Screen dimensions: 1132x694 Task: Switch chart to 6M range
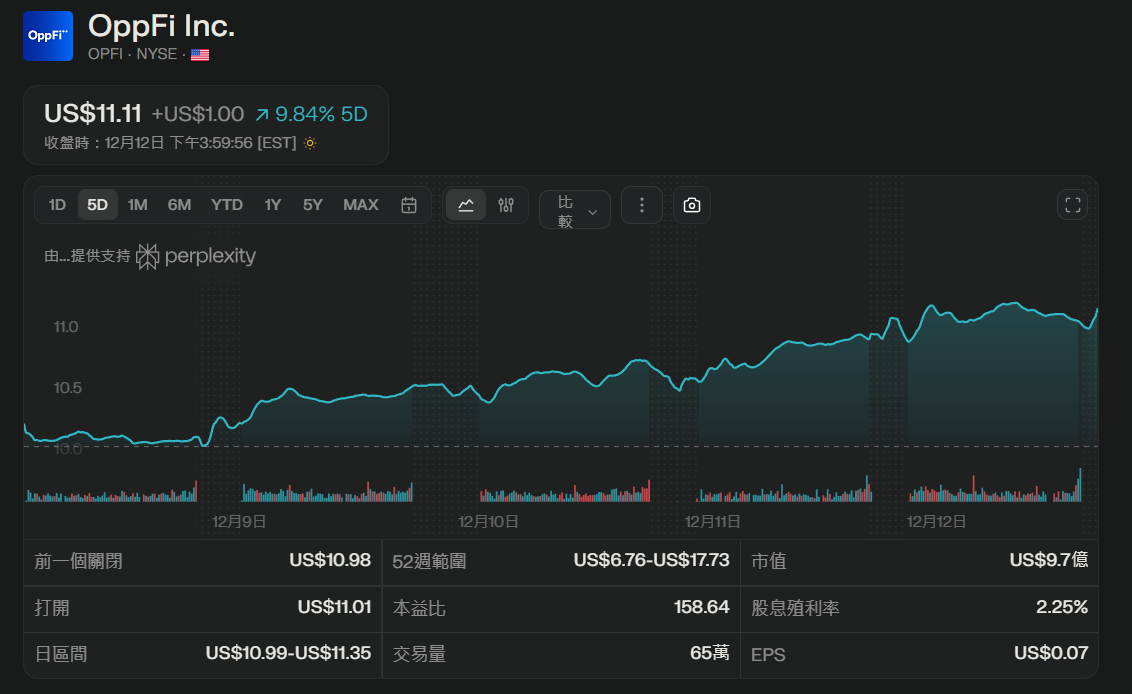coord(179,205)
